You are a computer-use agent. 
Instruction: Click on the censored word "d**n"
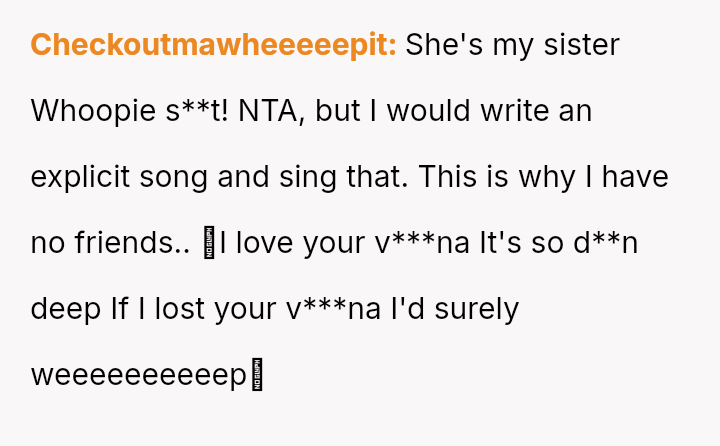604,243
